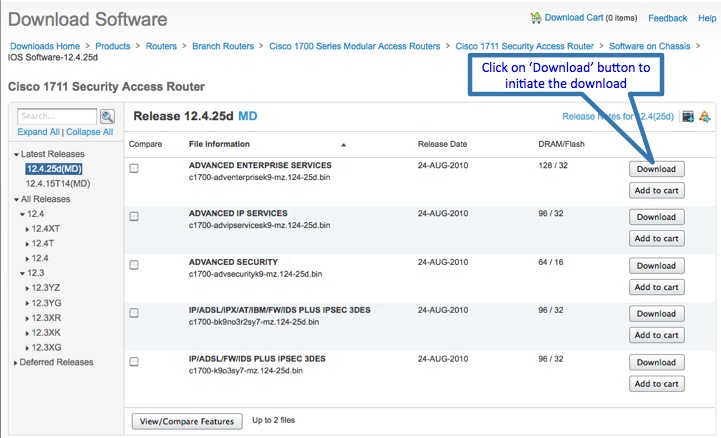721x438 pixels.
Task: Open Cisco 1700 Series Modular Access Routers link
Action: coord(355,46)
